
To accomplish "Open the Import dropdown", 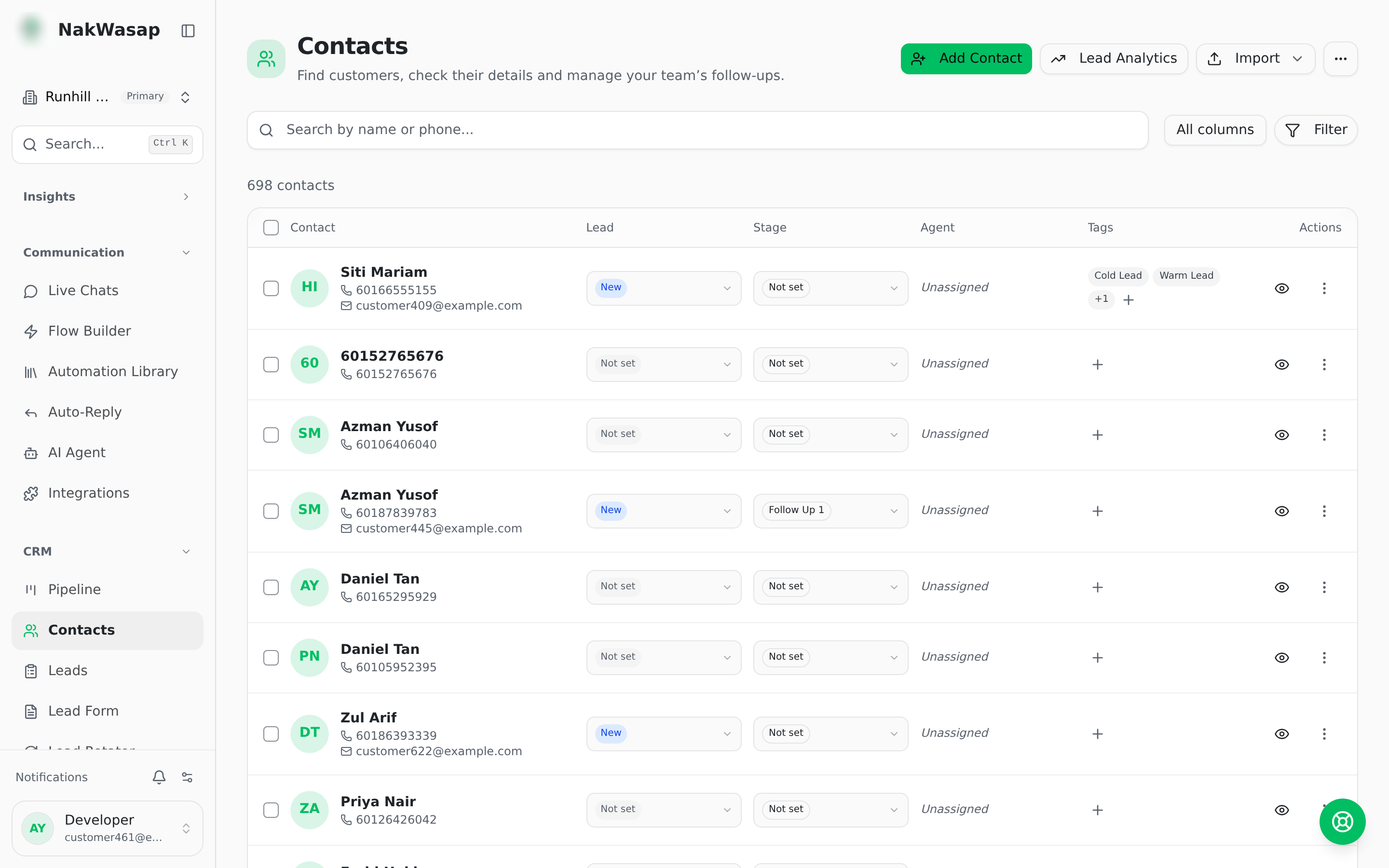I will tap(1255, 58).
